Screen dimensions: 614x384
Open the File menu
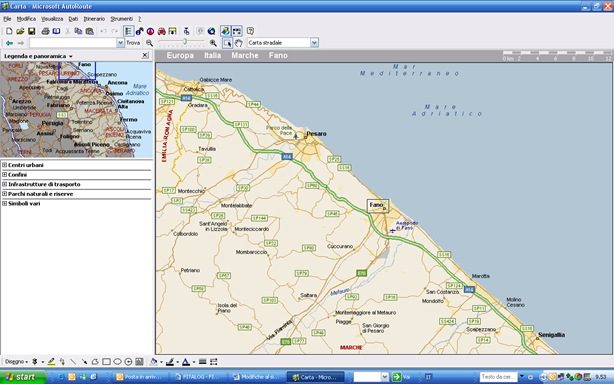7,19
